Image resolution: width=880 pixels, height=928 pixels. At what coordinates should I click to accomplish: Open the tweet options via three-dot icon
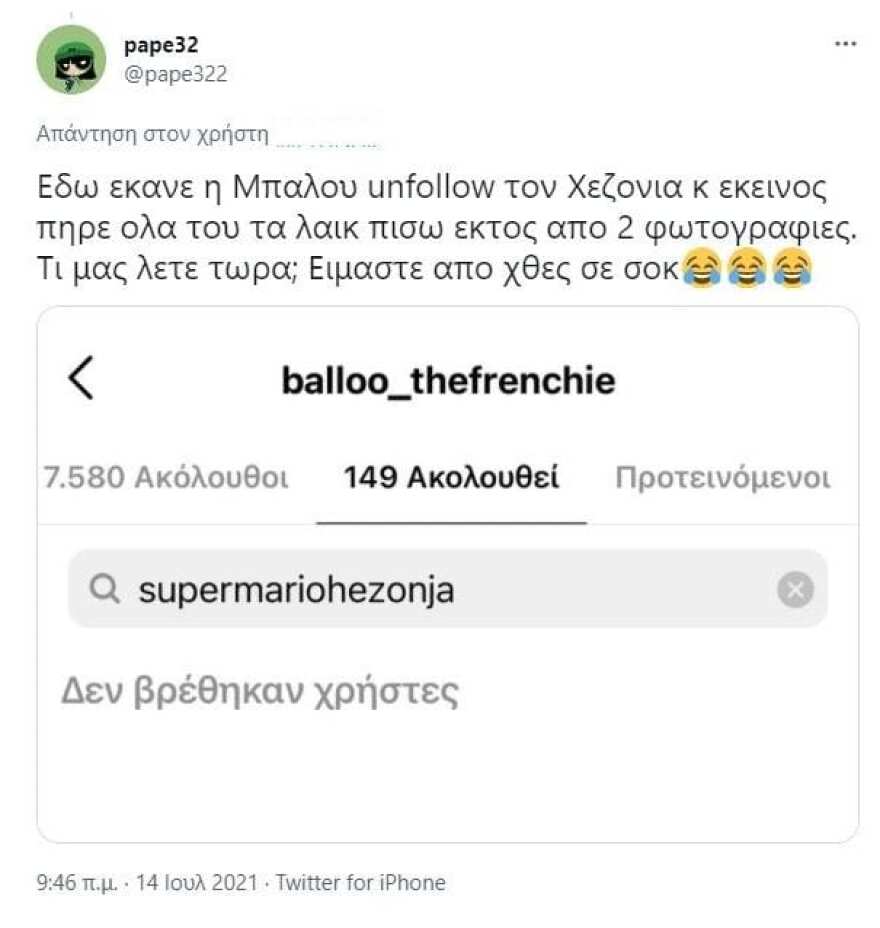pyautogui.click(x=846, y=42)
